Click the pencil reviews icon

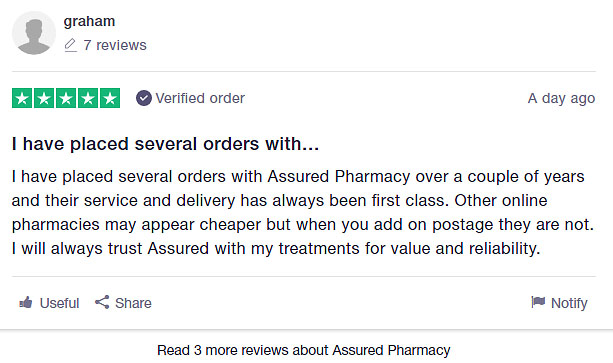[x=70, y=45]
